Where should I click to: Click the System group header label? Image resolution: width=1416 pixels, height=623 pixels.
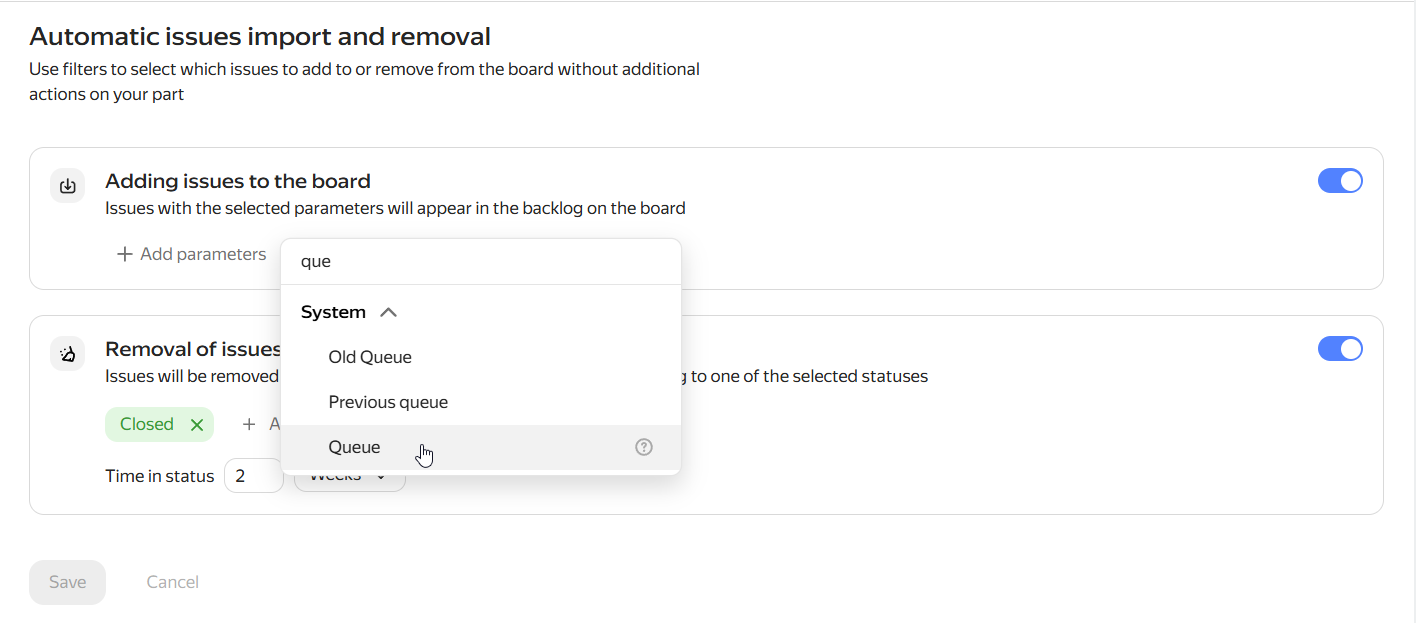click(333, 312)
